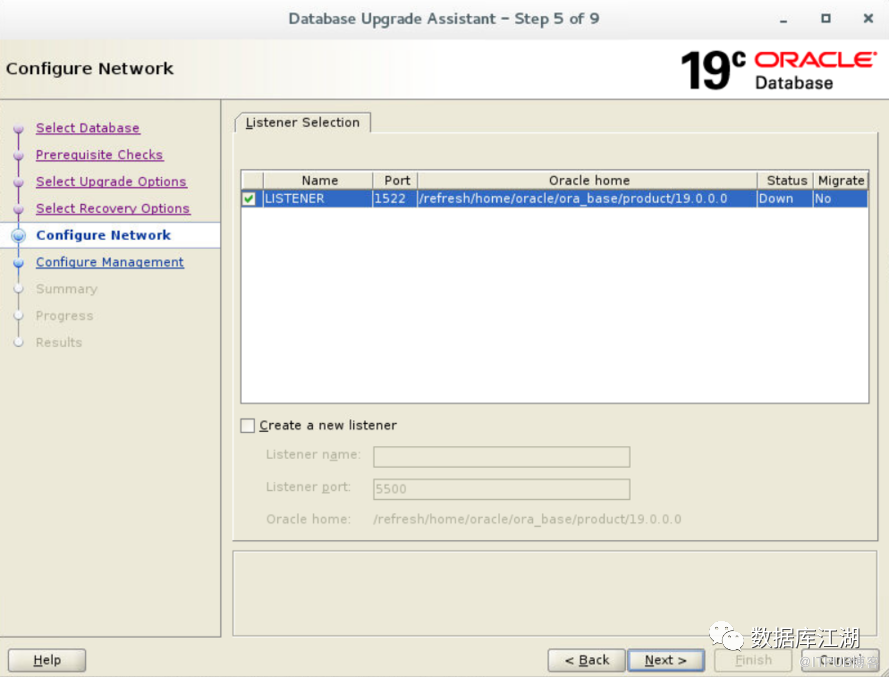889x677 pixels.
Task: Close the Database Upgrade Assistant window
Action: 868,18
